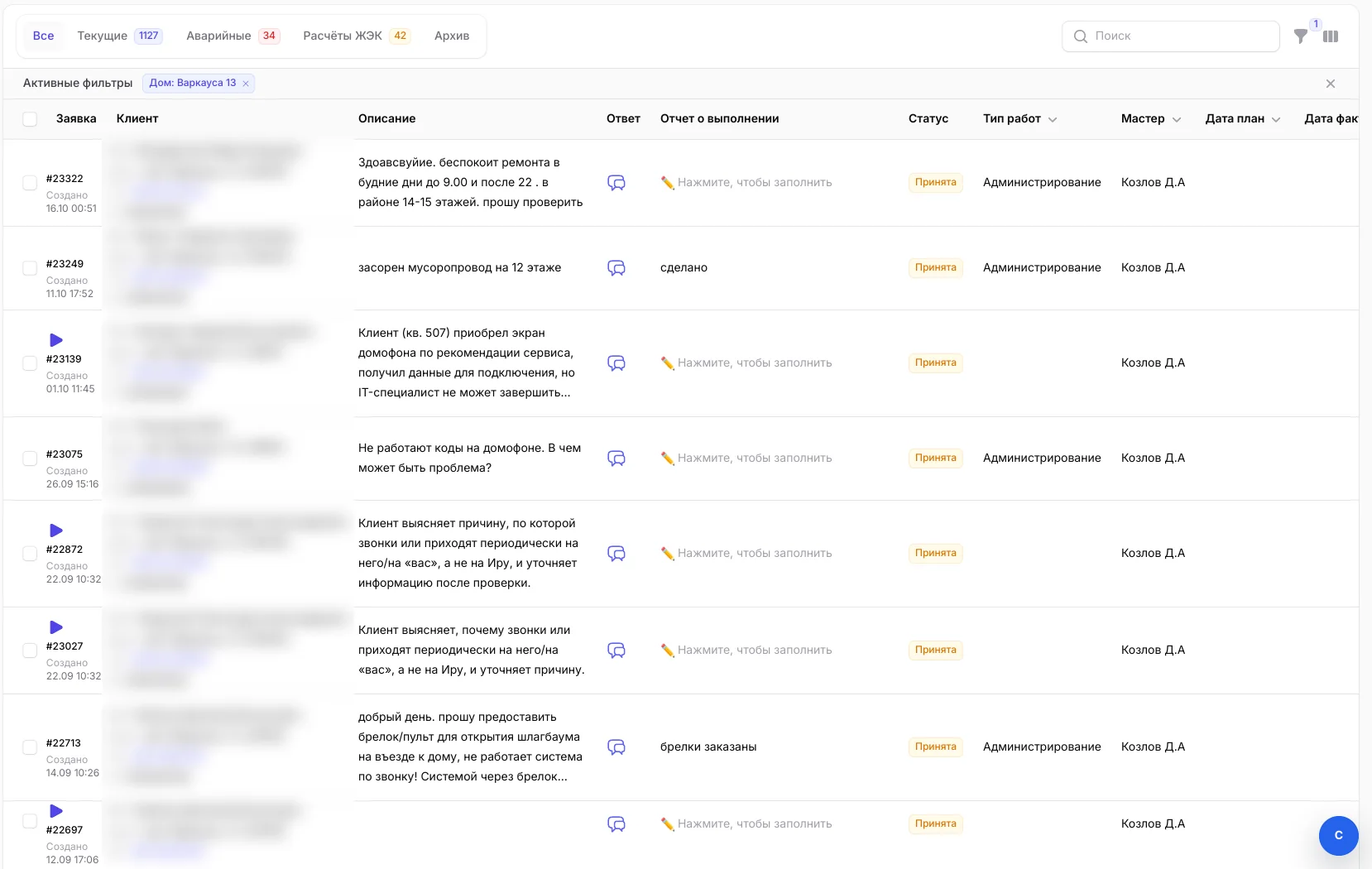
Task: Click the round blue 'C' button
Action: (x=1339, y=835)
